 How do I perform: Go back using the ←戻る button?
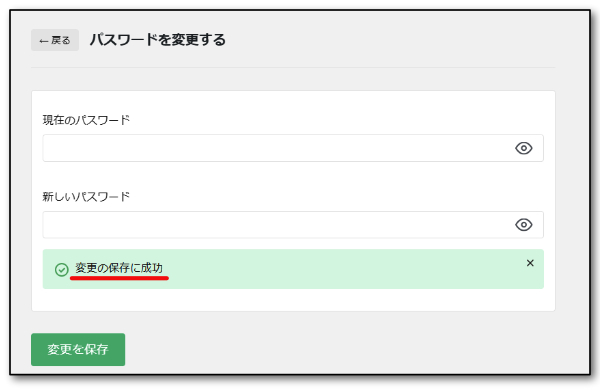point(55,40)
